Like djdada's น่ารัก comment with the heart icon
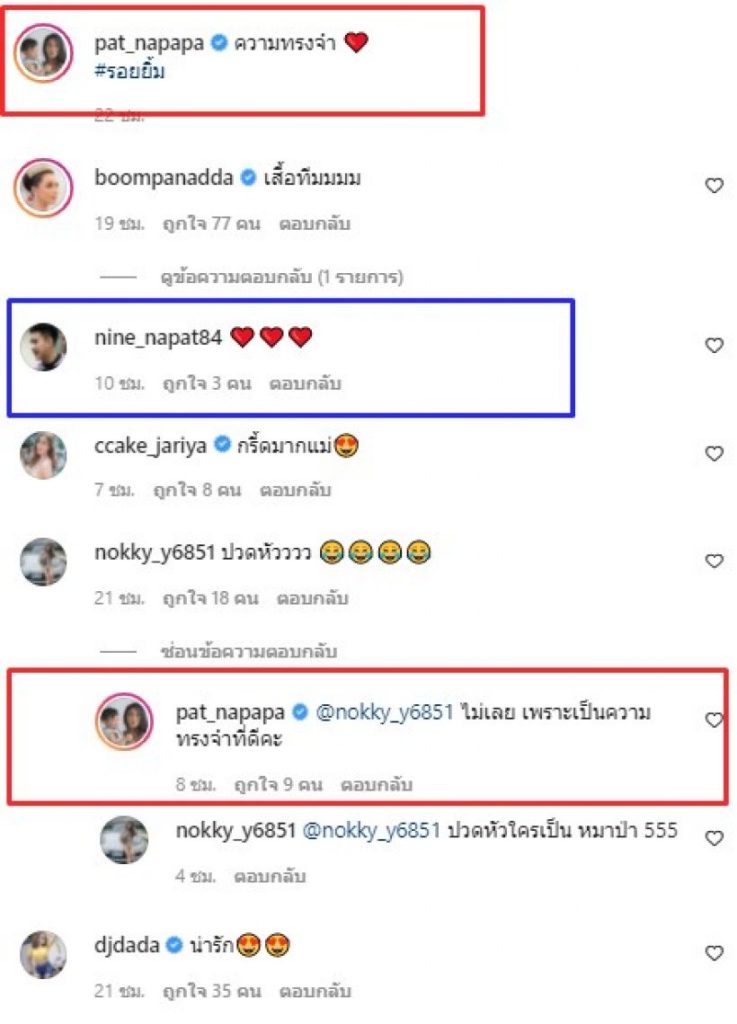Image resolution: width=737 pixels, height=1024 pixels. tap(714, 953)
